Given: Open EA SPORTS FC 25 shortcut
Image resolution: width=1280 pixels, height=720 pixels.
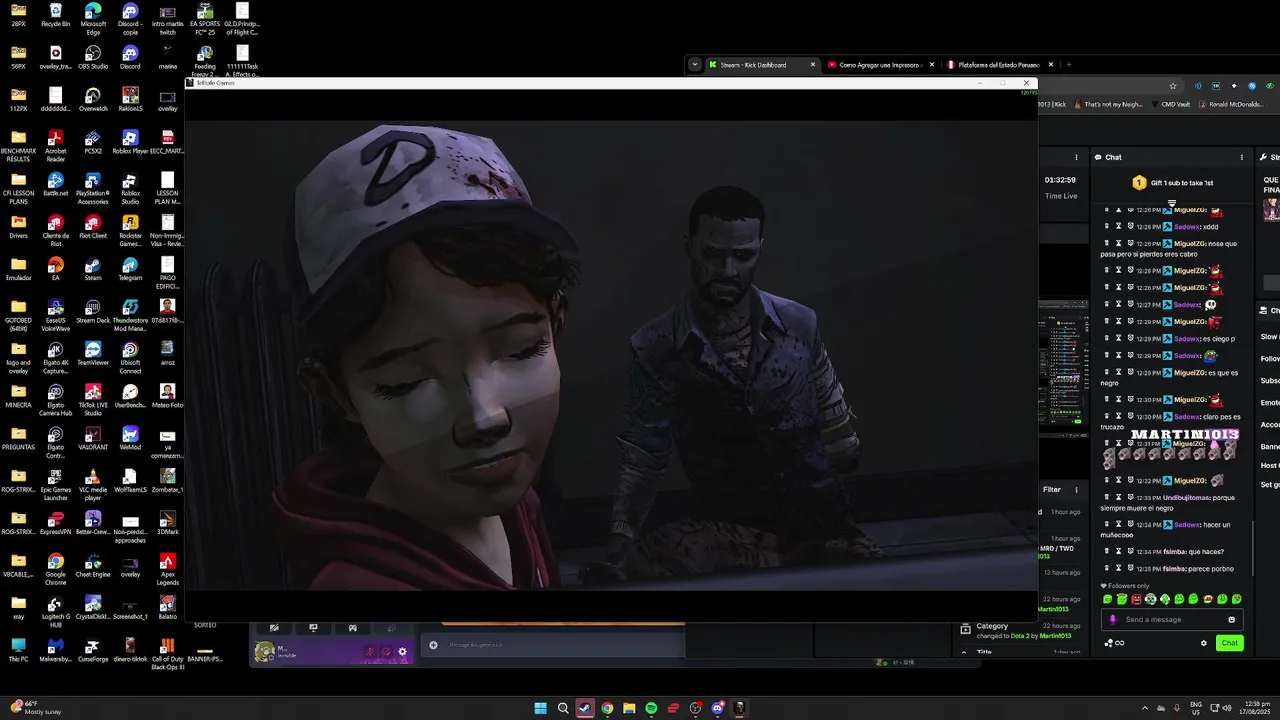Looking at the screenshot, I should pyautogui.click(x=205, y=18).
